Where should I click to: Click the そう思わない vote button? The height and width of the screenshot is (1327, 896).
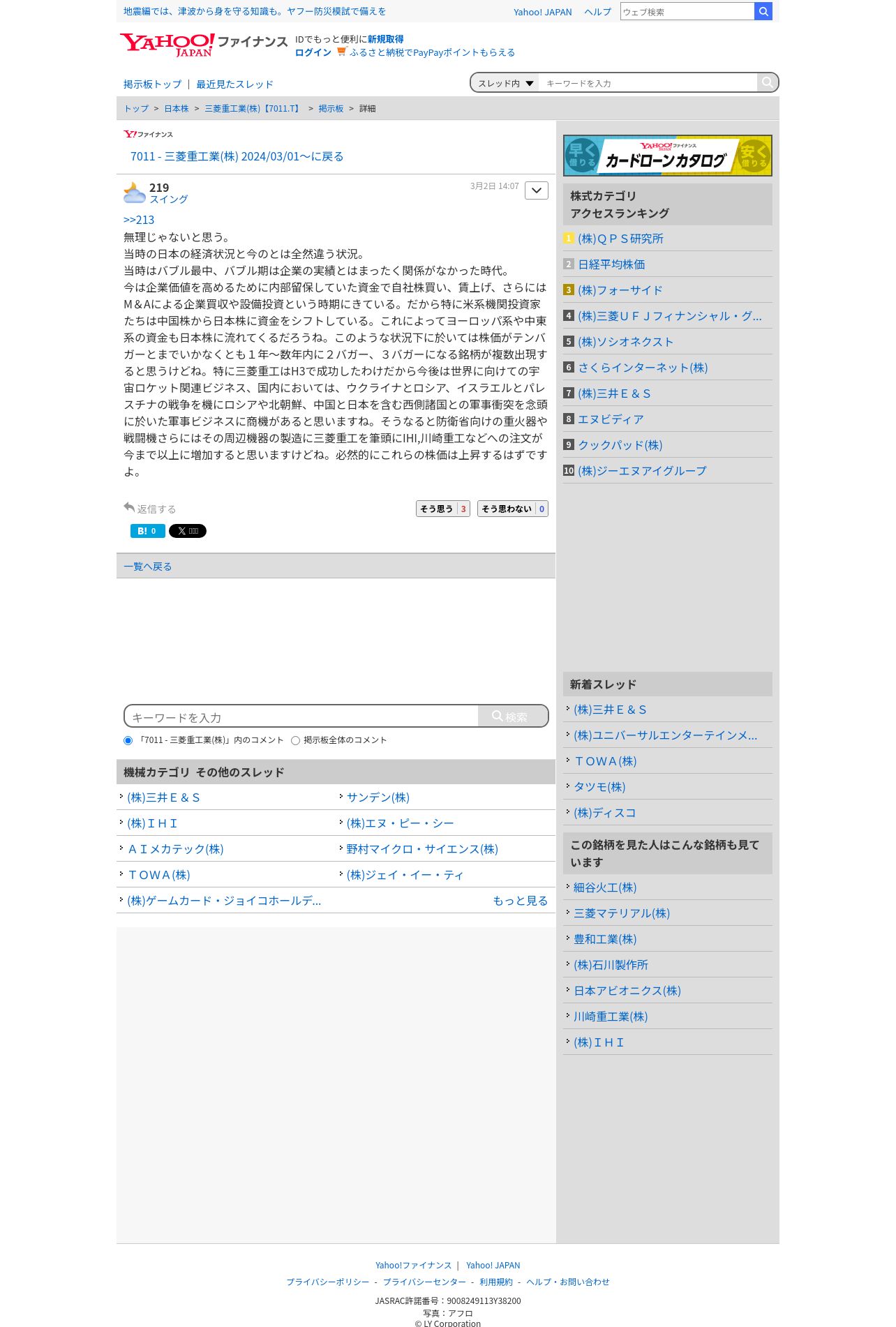pyautogui.click(x=513, y=509)
